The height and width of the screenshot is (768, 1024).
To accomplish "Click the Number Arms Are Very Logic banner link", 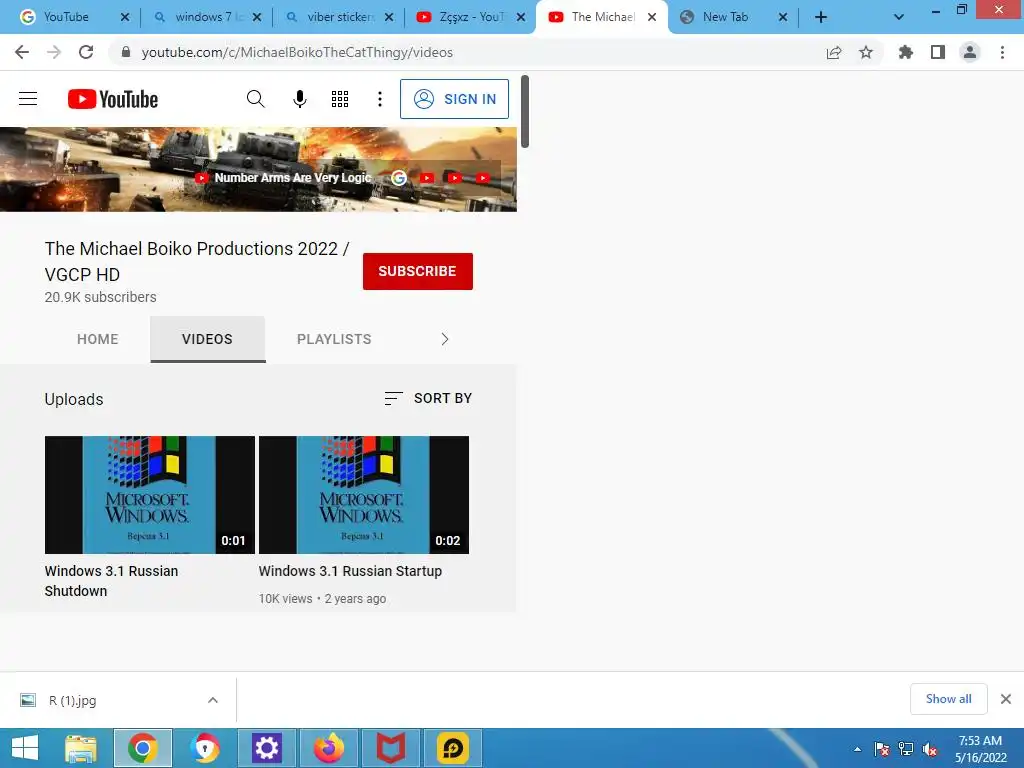I will coord(283,178).
